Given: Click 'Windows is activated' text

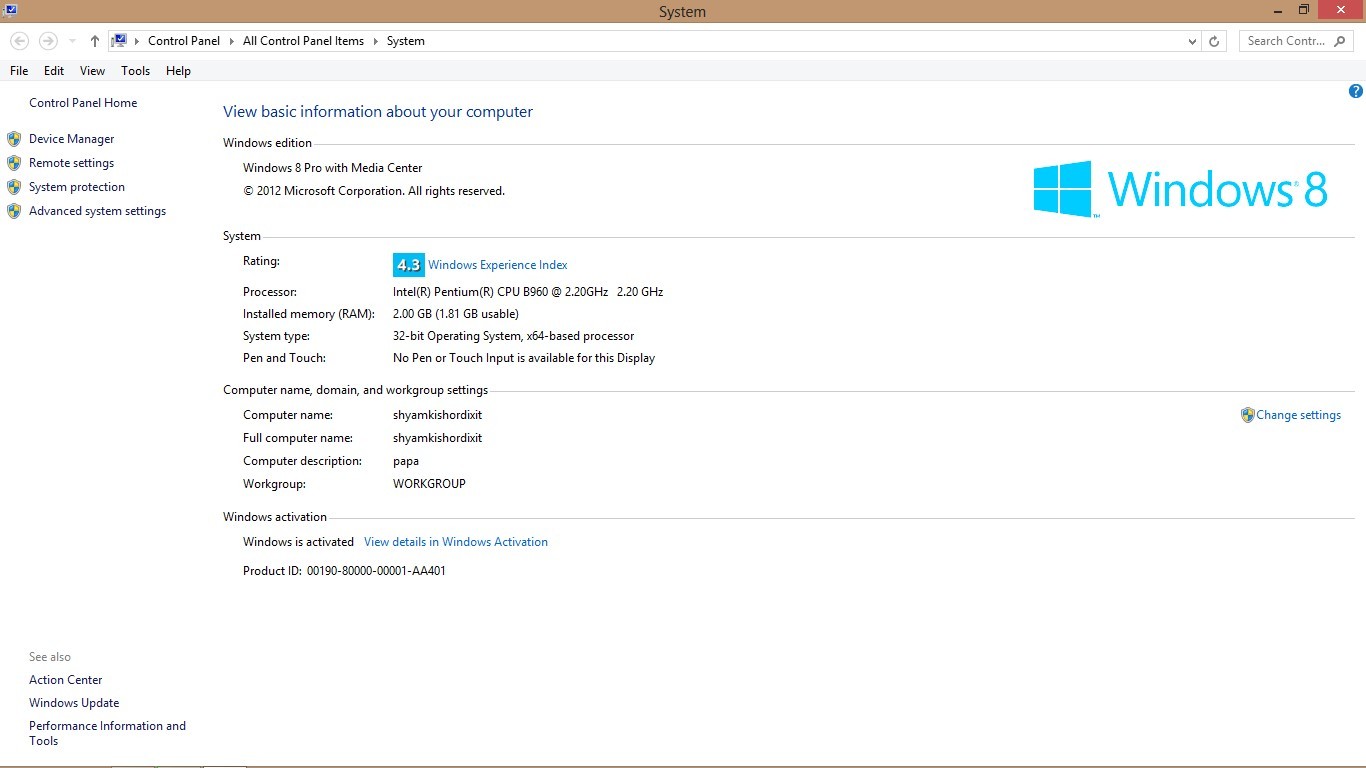Looking at the screenshot, I should (298, 542).
